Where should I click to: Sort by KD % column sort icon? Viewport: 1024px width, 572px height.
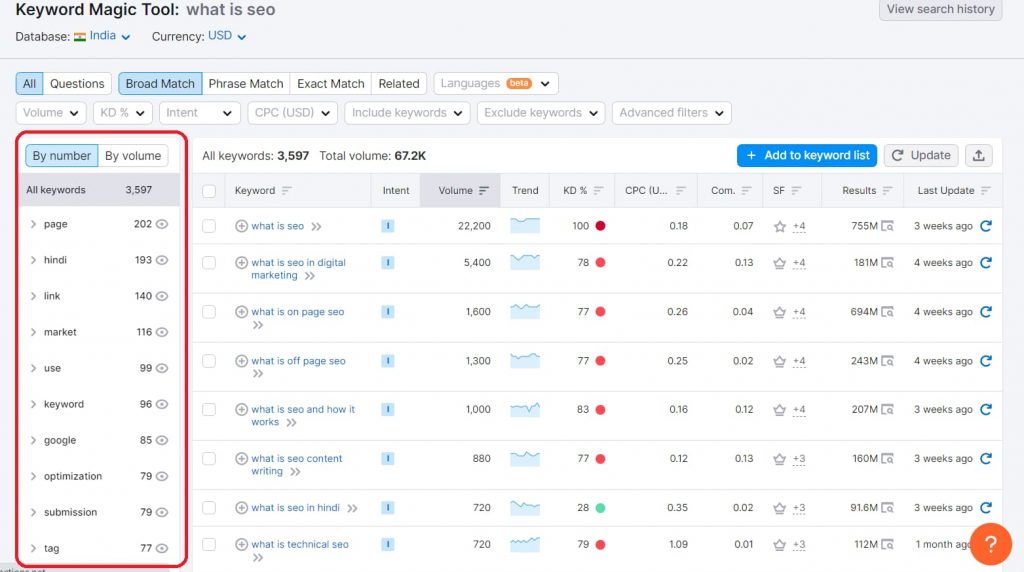tap(598, 191)
